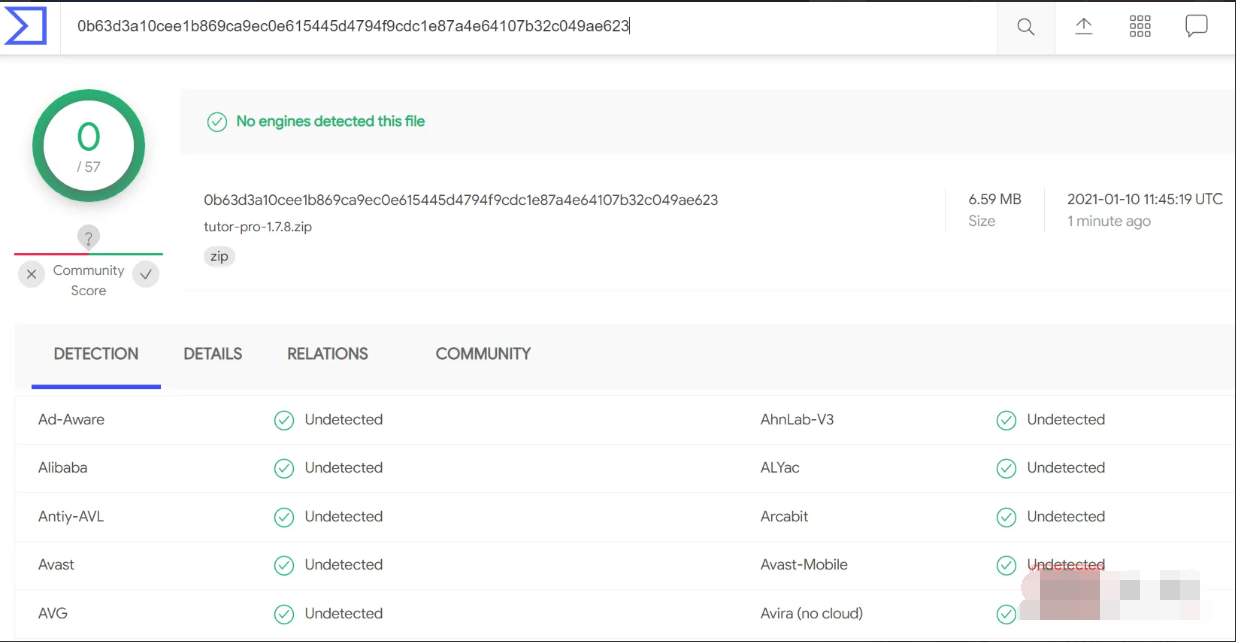Select the Ad-Aware Undetected check icon
The height and width of the screenshot is (642, 1236).
[284, 420]
